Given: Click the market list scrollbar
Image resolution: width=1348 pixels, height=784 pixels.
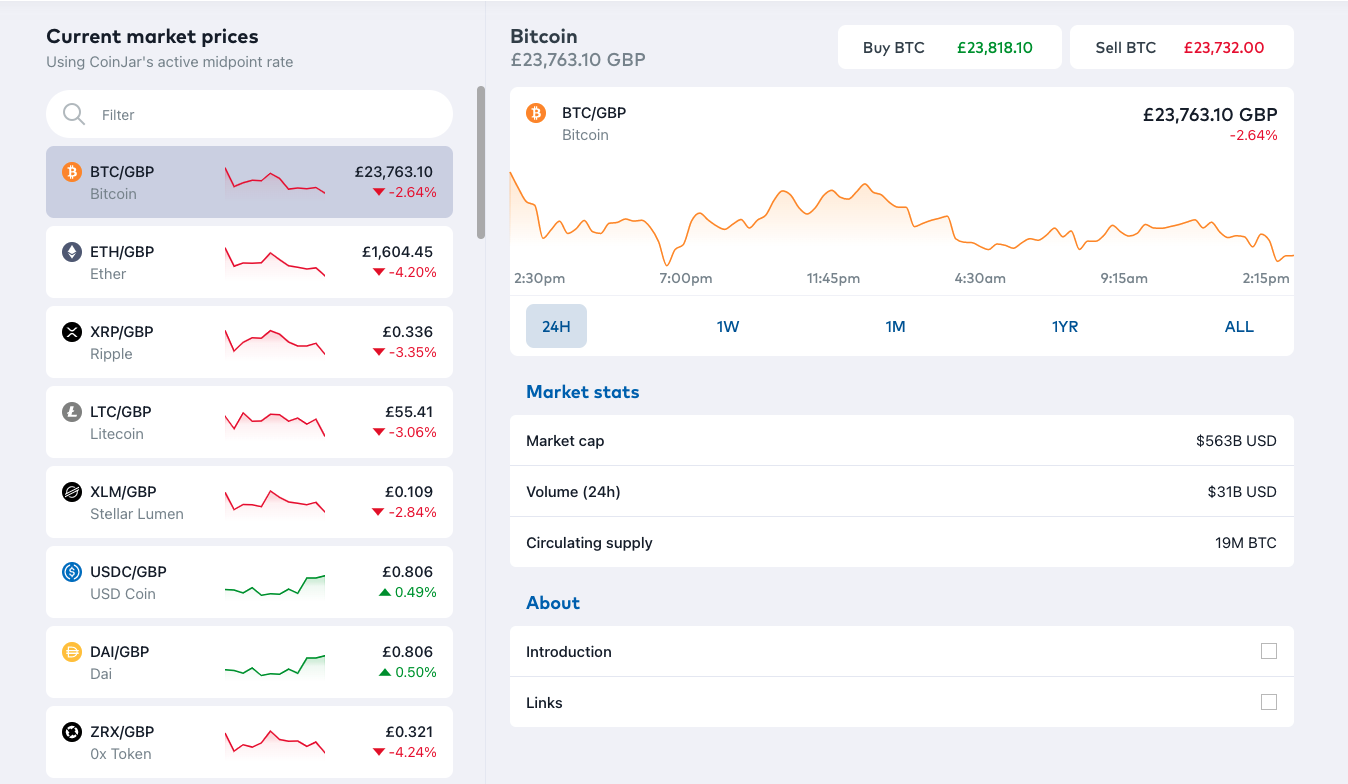Looking at the screenshot, I should click(x=481, y=162).
